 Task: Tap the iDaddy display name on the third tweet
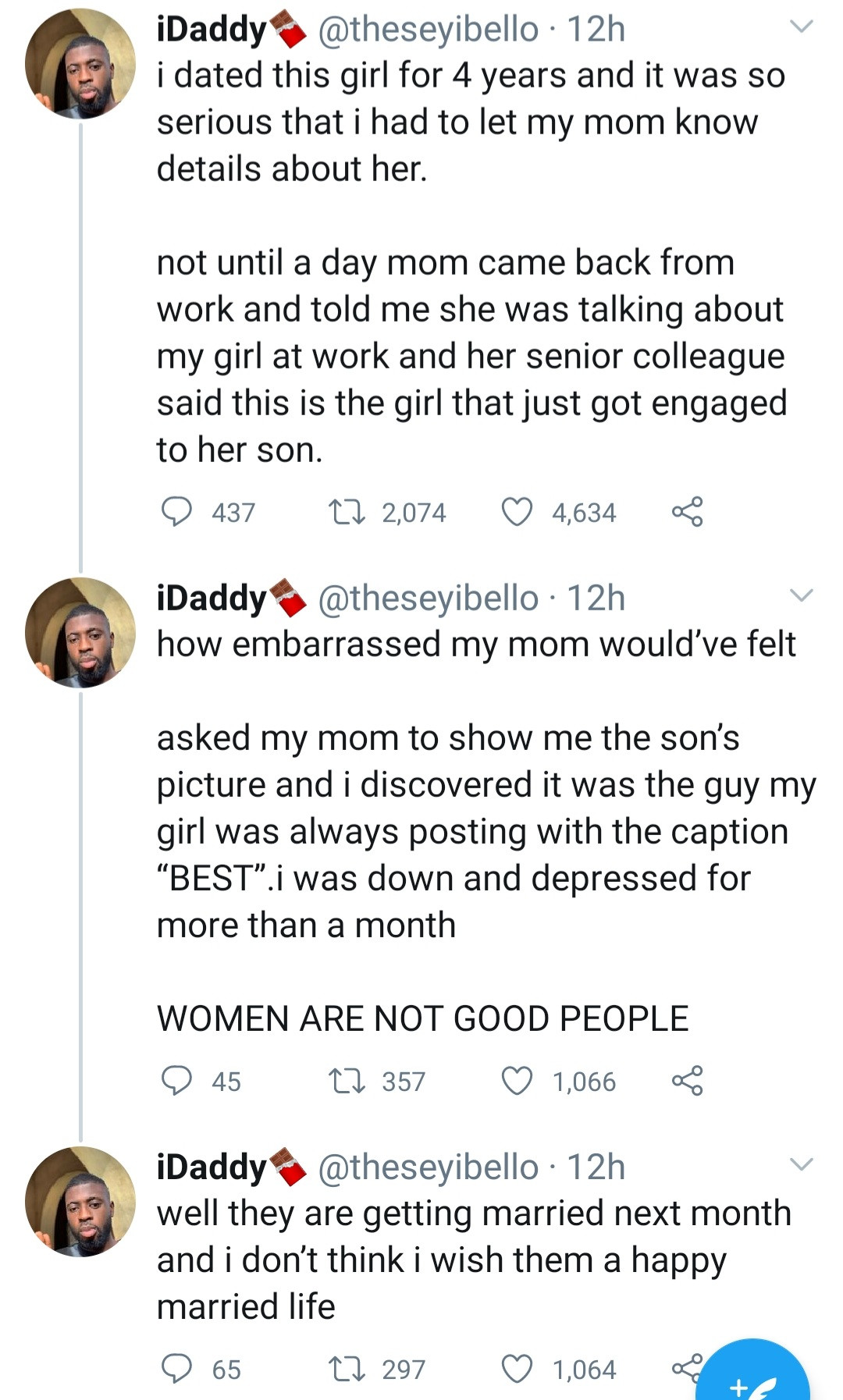point(212,1167)
